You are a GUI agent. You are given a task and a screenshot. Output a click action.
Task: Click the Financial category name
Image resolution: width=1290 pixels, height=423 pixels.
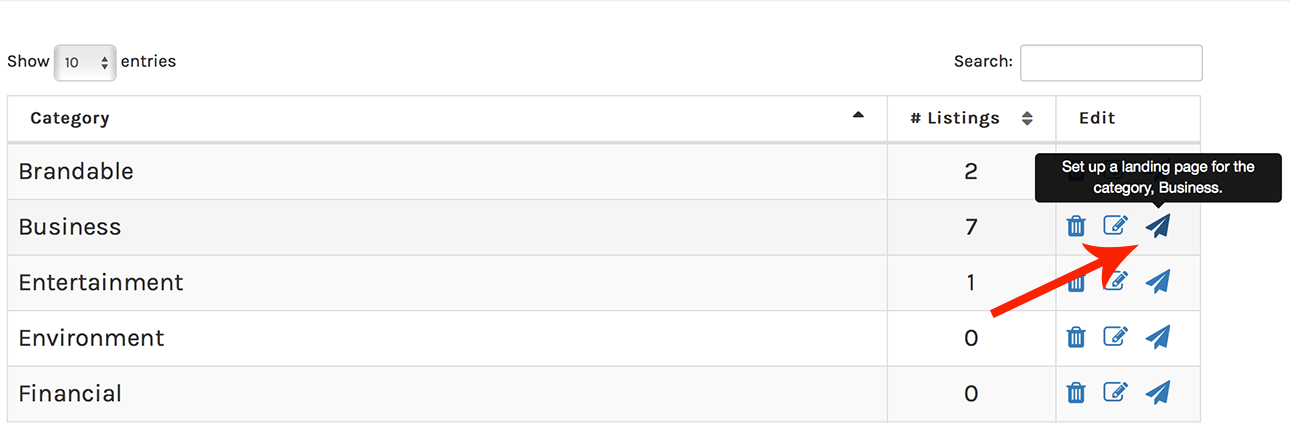pos(70,394)
